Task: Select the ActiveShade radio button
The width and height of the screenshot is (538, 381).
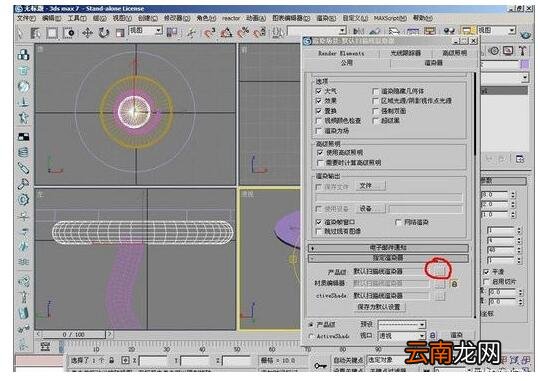Action: tap(311, 336)
